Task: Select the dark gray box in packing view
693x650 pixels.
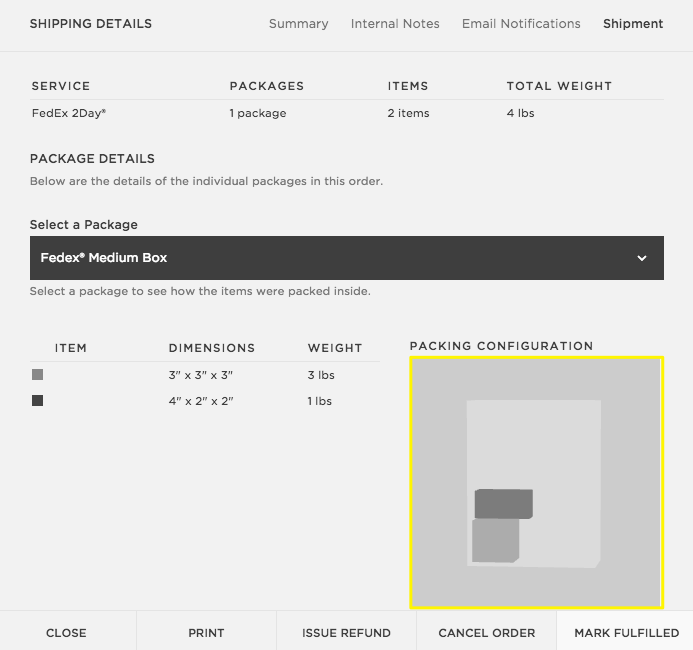Action: [503, 503]
